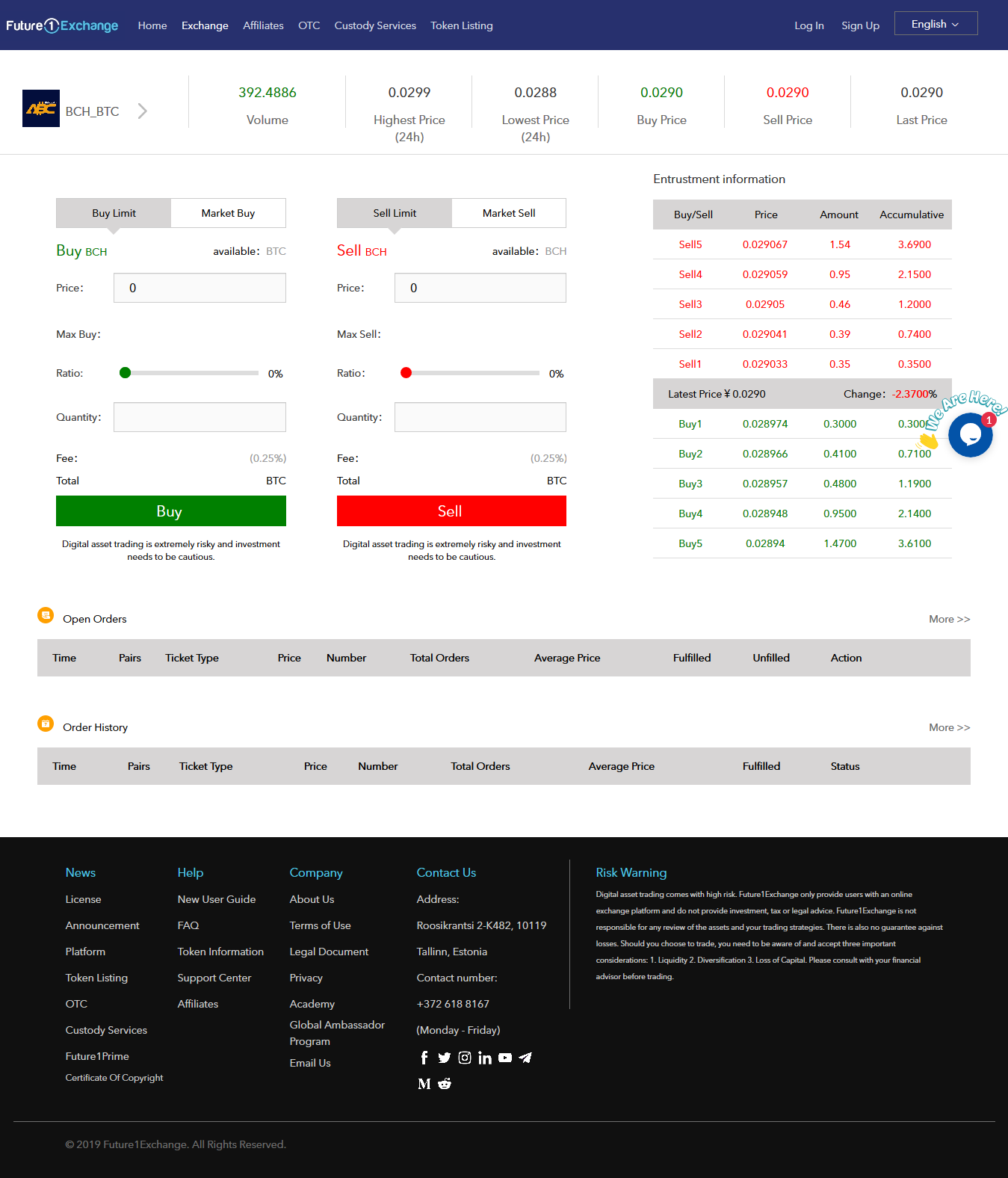1008x1178 pixels.
Task: Open the Announcement footer link
Action: (x=102, y=925)
